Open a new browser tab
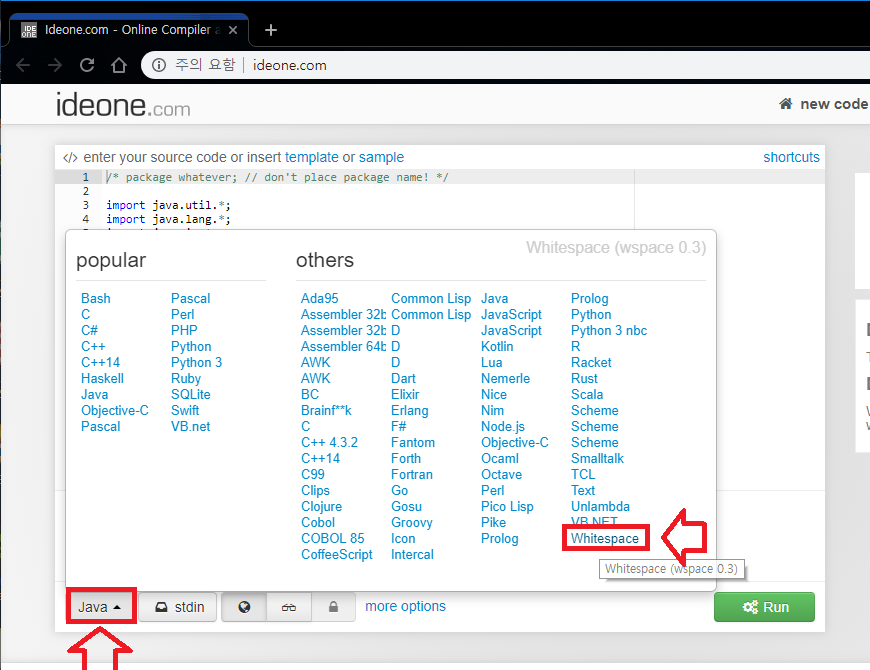 (271, 30)
